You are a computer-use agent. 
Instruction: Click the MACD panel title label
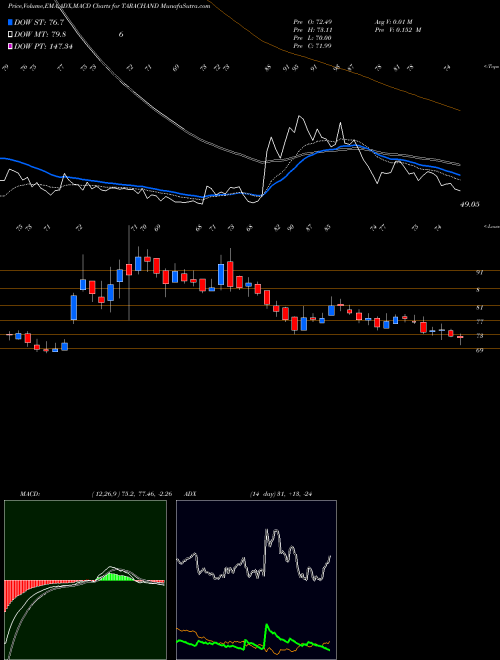(29, 494)
